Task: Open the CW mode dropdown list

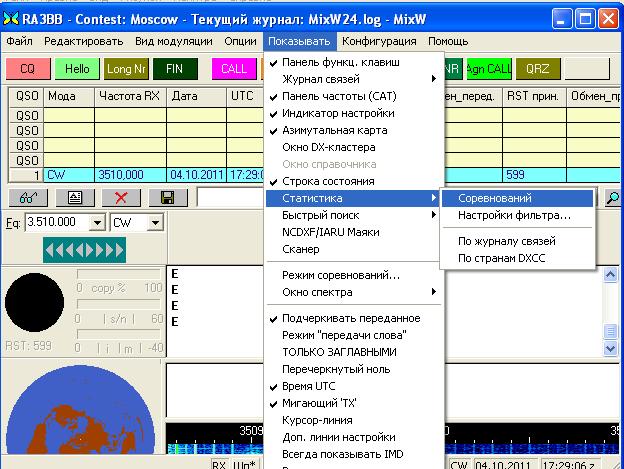Action: click(153, 222)
